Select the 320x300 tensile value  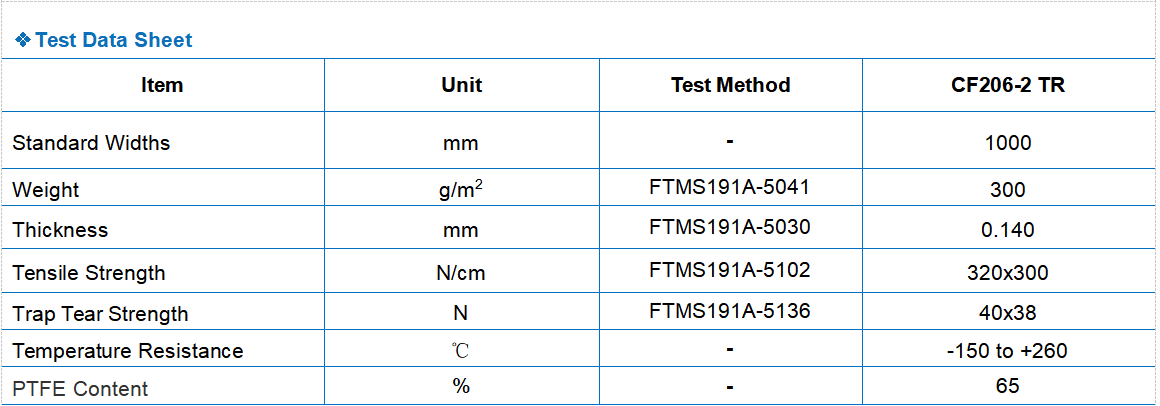[1007, 273]
